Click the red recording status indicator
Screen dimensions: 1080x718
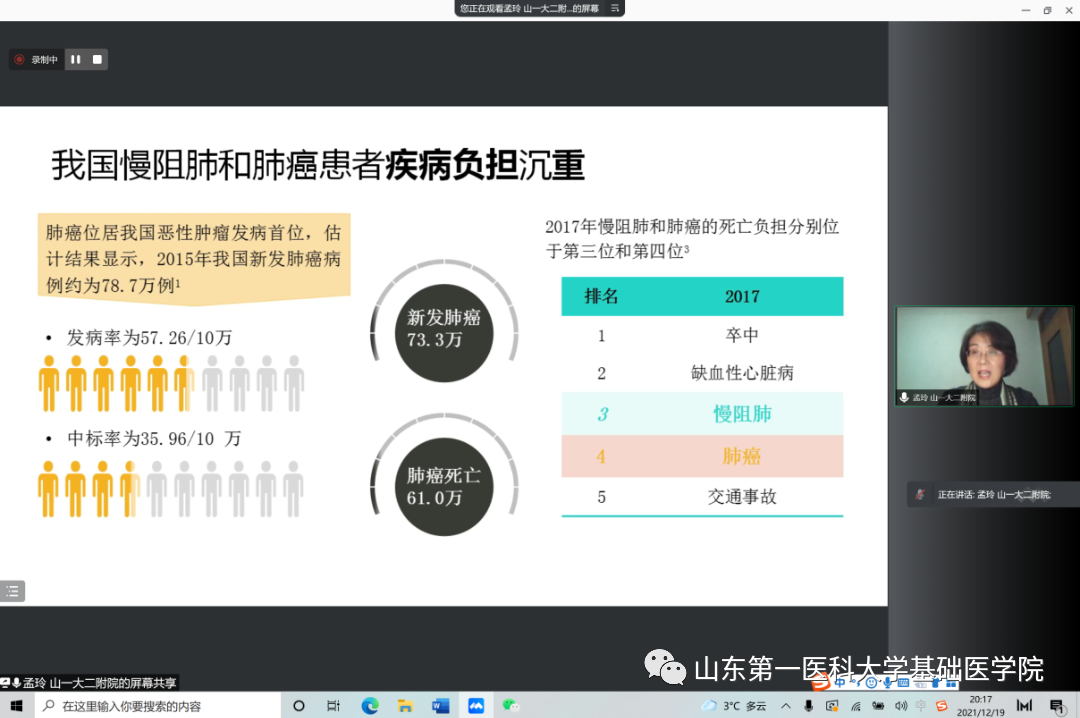19,60
